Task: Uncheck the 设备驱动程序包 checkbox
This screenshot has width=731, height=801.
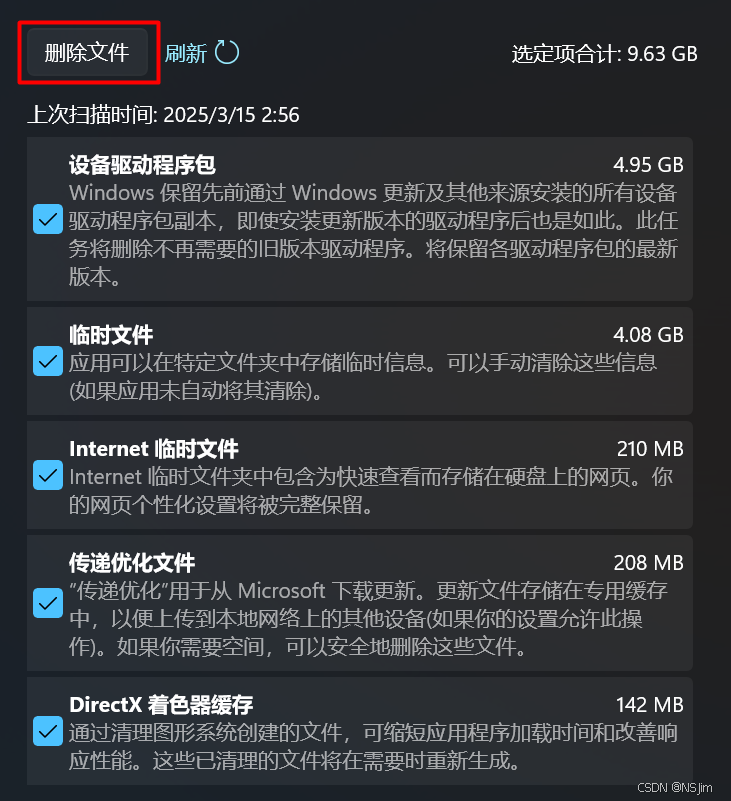Action: pyautogui.click(x=48, y=219)
